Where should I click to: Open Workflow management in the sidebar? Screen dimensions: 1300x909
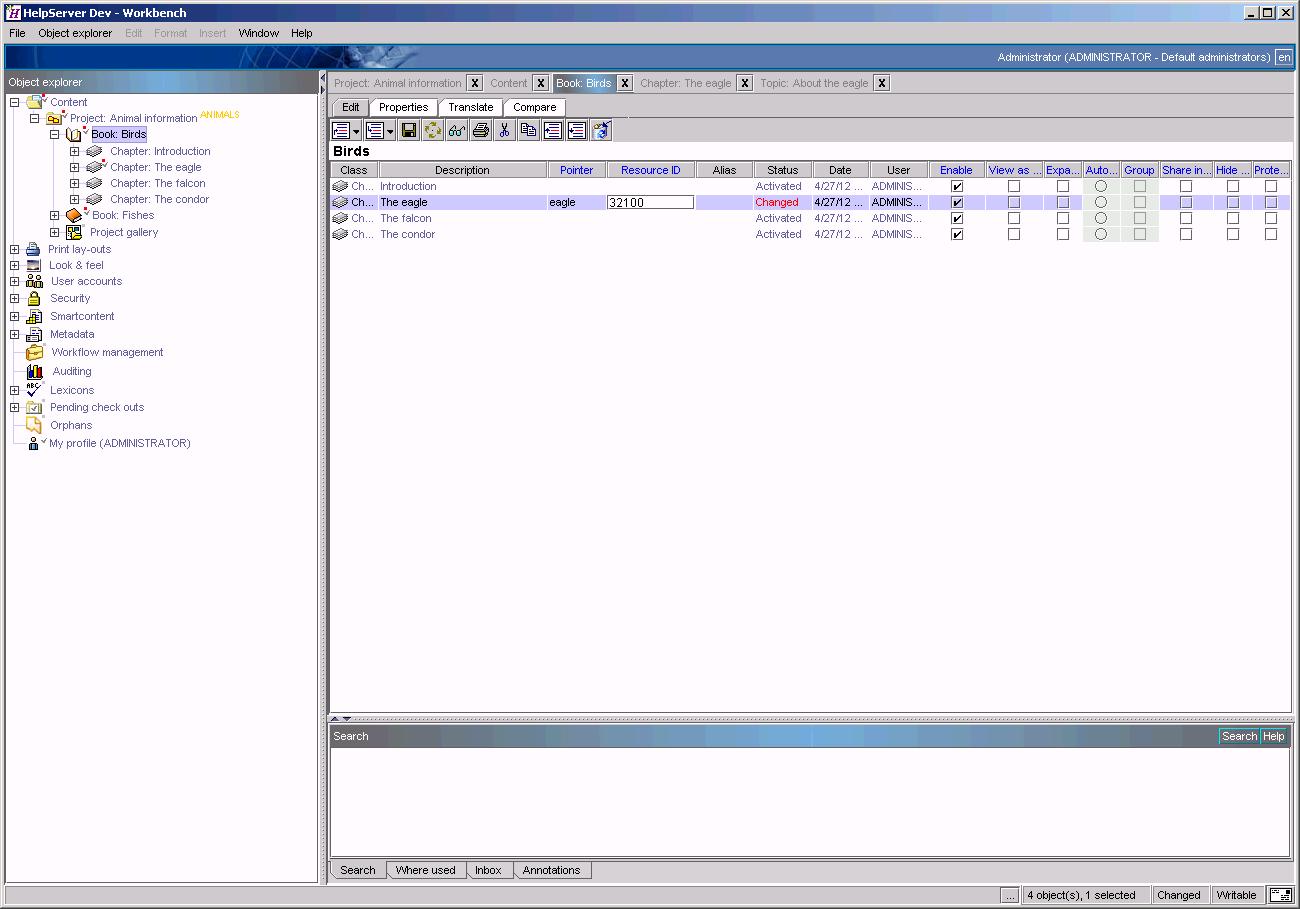pos(106,352)
